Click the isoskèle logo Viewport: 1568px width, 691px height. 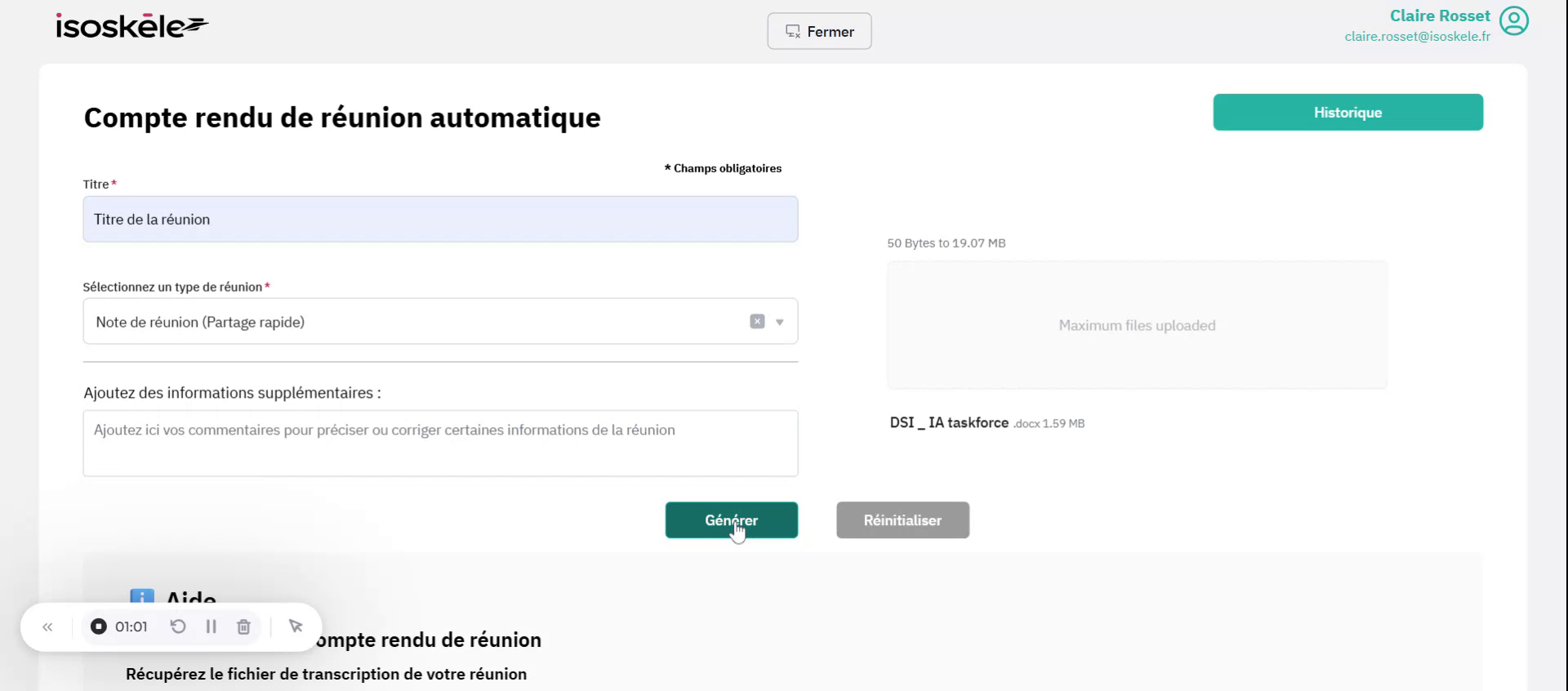tap(132, 26)
